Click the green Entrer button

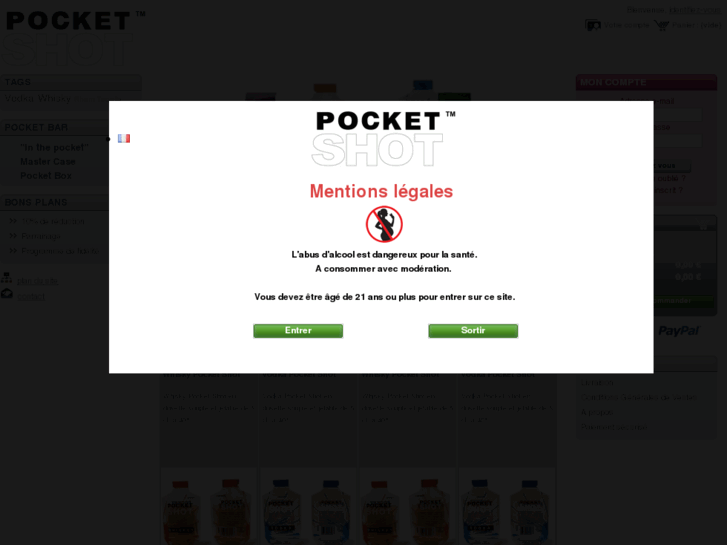click(x=298, y=331)
